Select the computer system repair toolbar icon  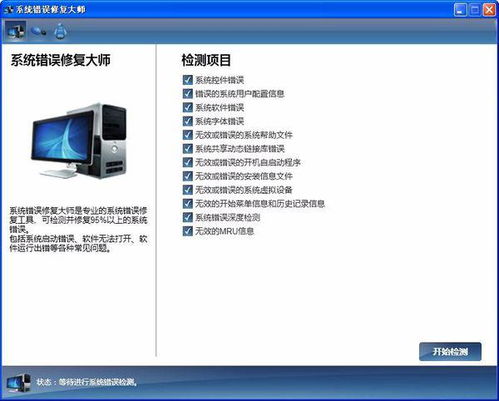[15, 32]
